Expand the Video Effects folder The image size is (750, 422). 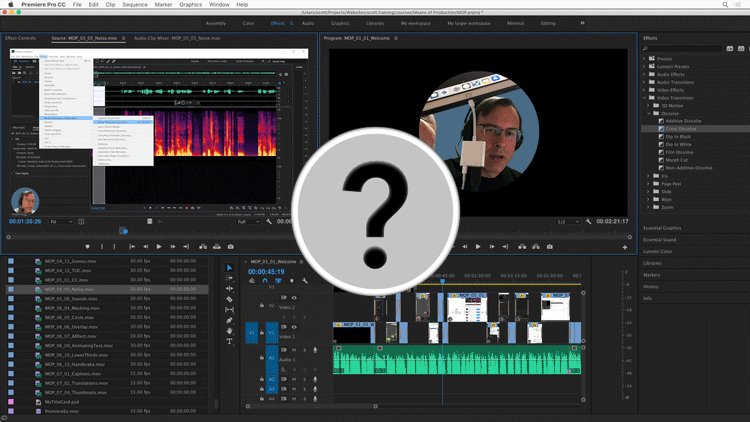coord(644,90)
